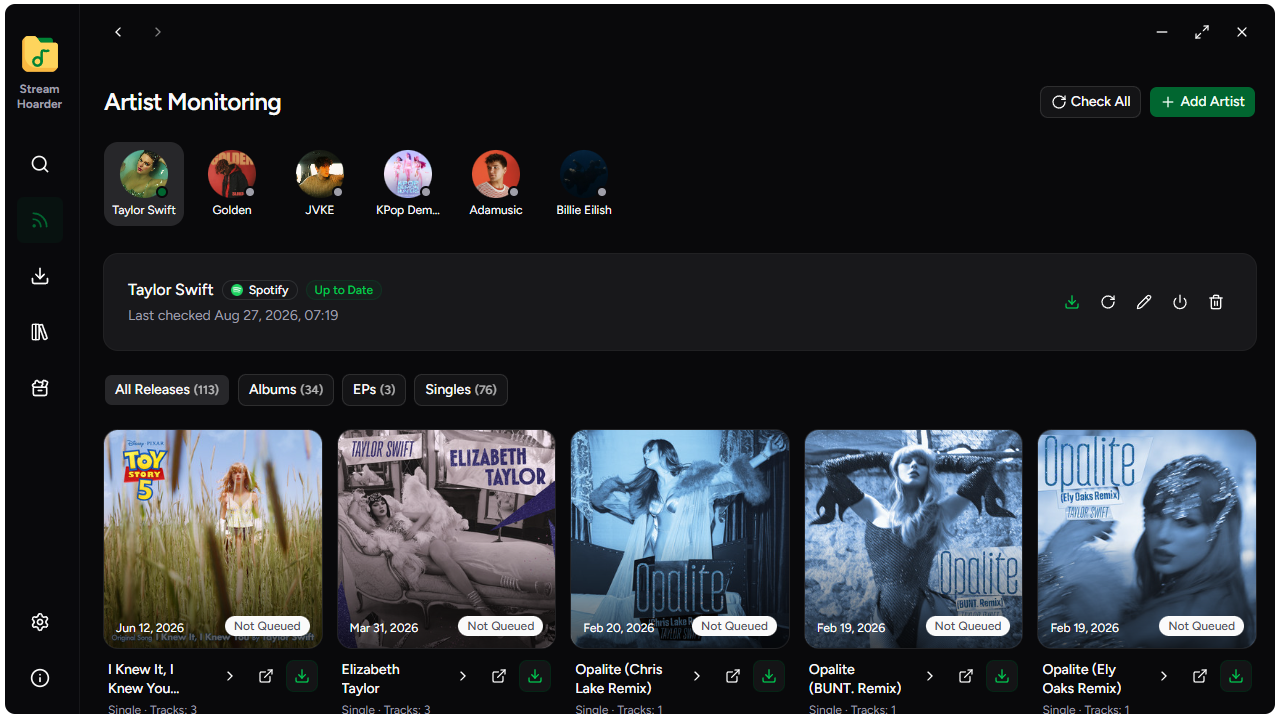This screenshot has width=1280, height=717.
Task: Download Opalite (BUNT. Remix)
Action: pos(1002,677)
